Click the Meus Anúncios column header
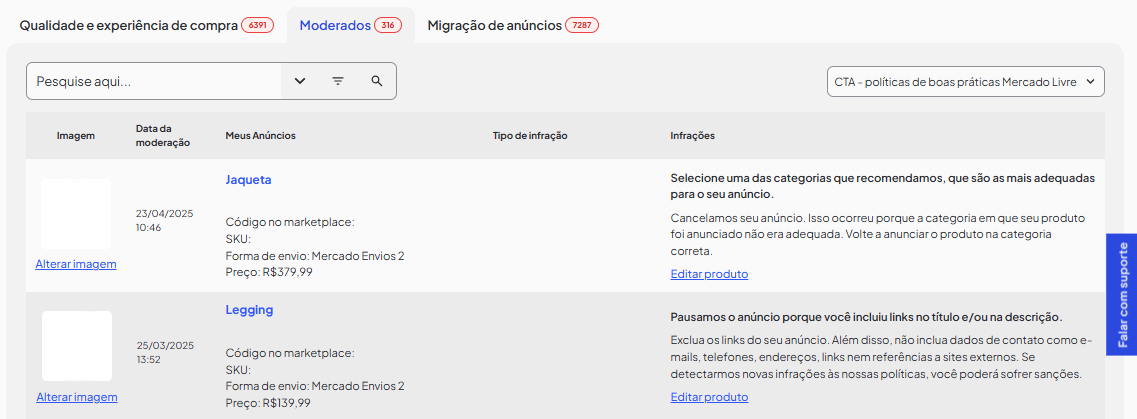This screenshot has height=419, width=1137. [260, 136]
